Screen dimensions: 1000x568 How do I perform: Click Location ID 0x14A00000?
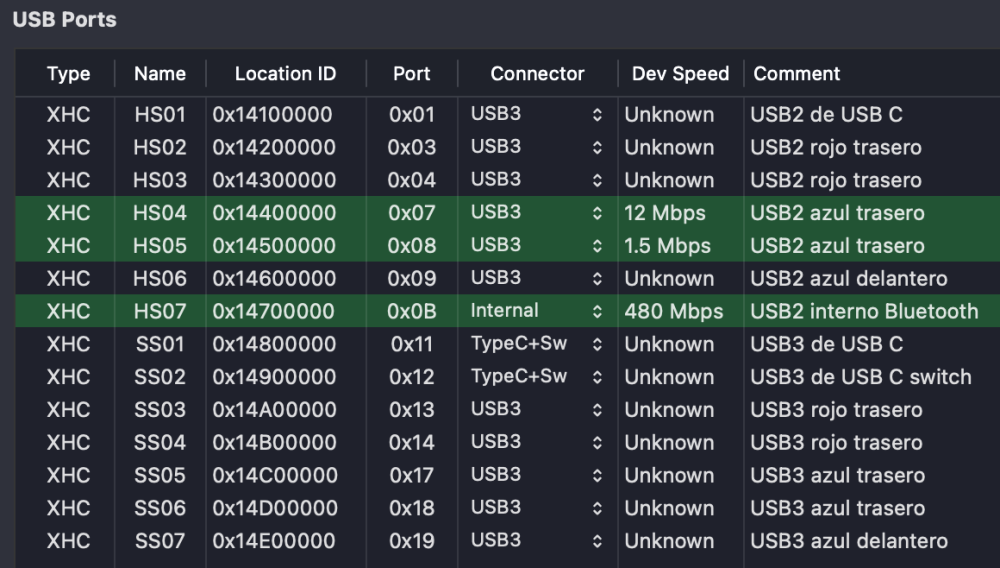274,410
